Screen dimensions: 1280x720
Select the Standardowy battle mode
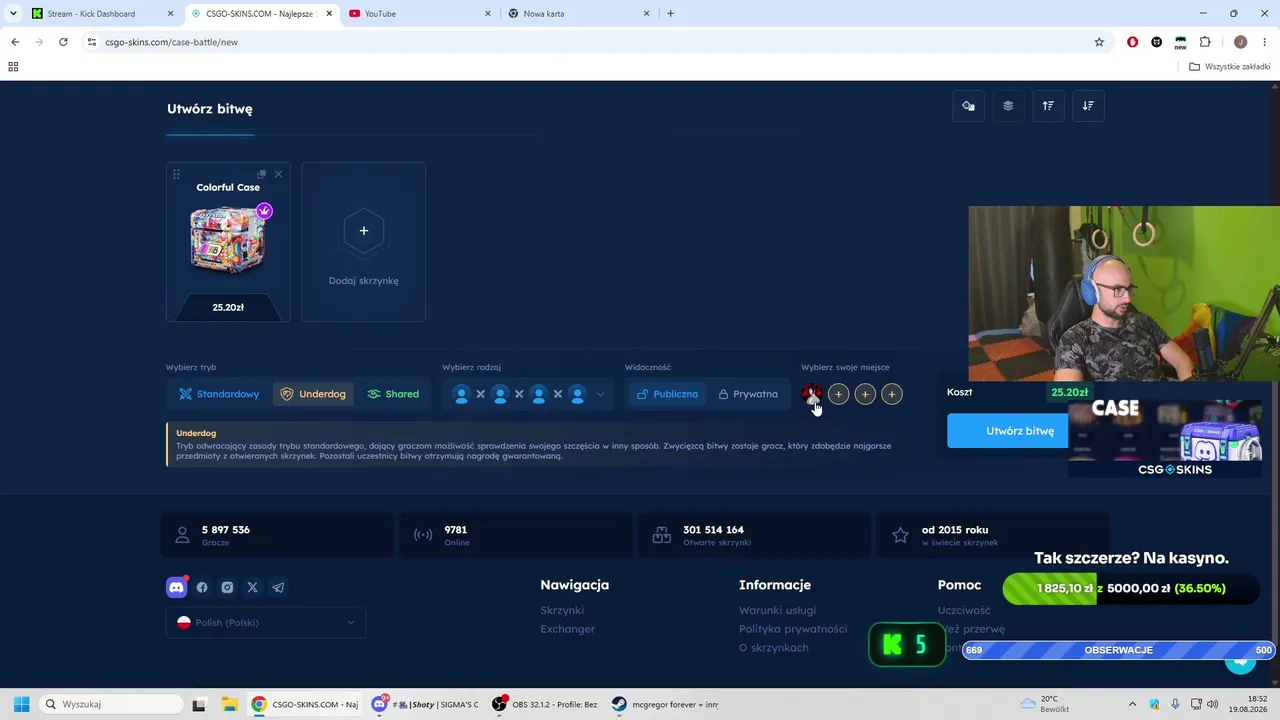(219, 394)
